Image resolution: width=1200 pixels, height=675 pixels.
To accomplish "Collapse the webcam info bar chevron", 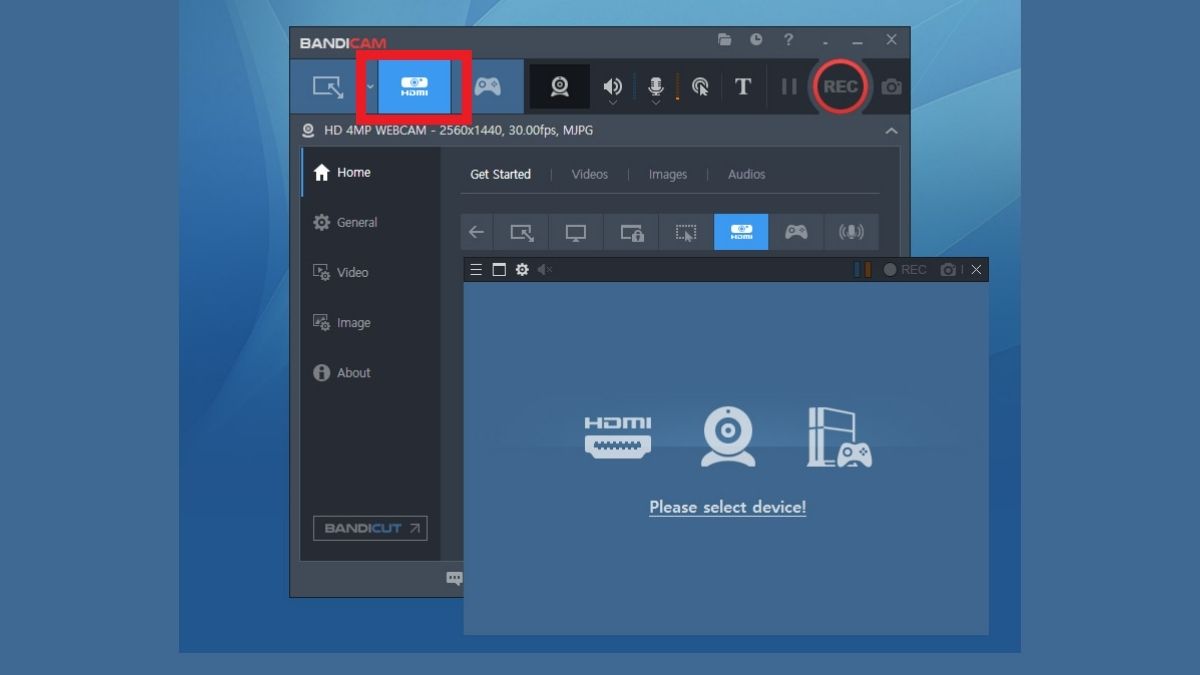I will [x=891, y=131].
